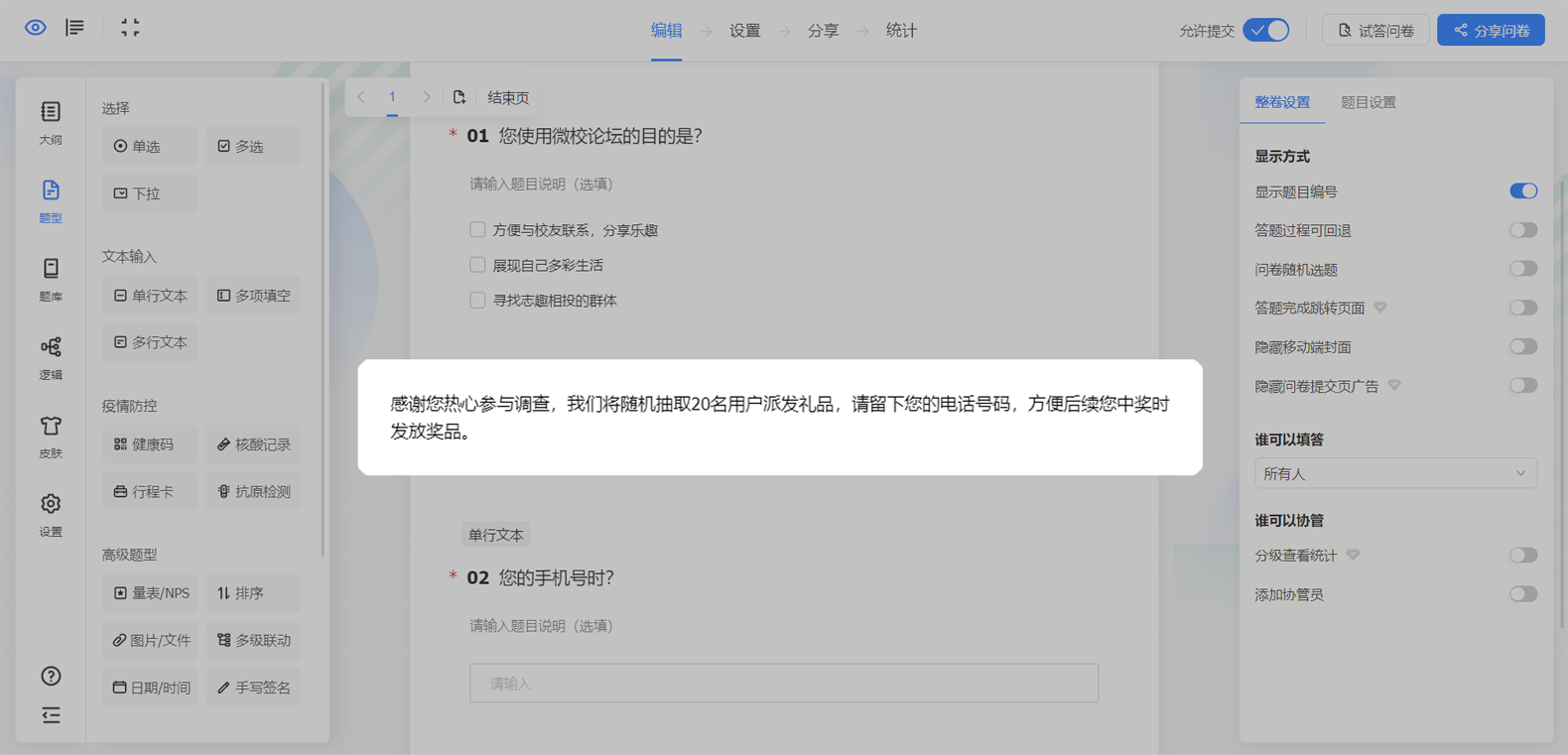Toggle fullscreen with the collapse-arrows icon
1568x755 pixels.
pos(130,28)
